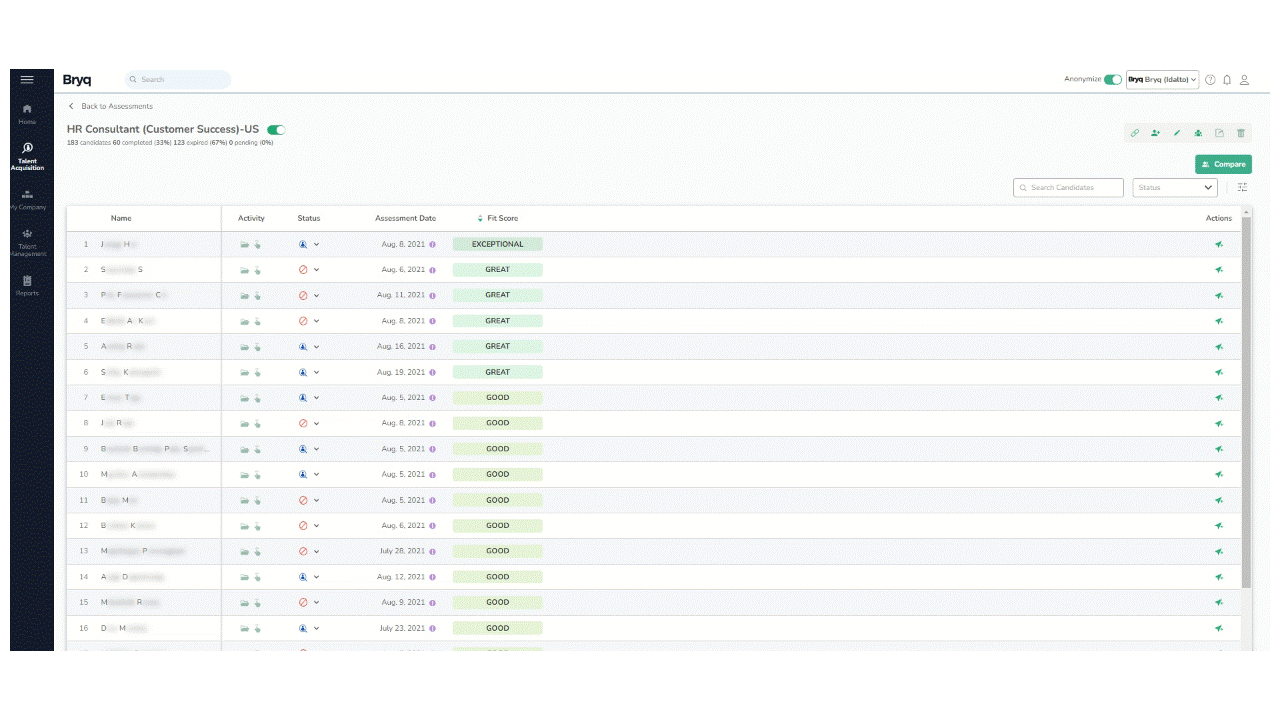
Task: Click the info icon beside Aug. 8, 2021 in row 1
Action: click(x=432, y=244)
